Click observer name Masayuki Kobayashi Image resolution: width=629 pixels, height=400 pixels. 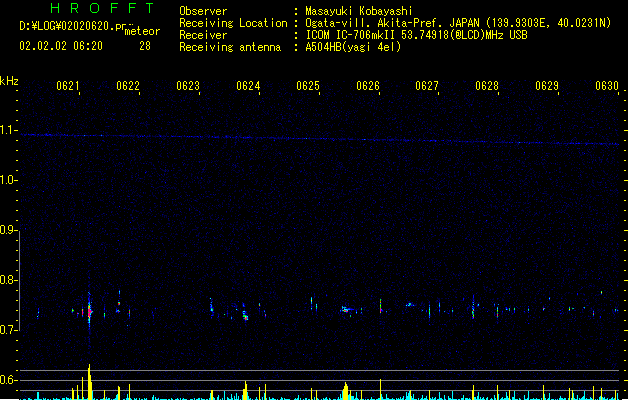pyautogui.click(x=359, y=11)
